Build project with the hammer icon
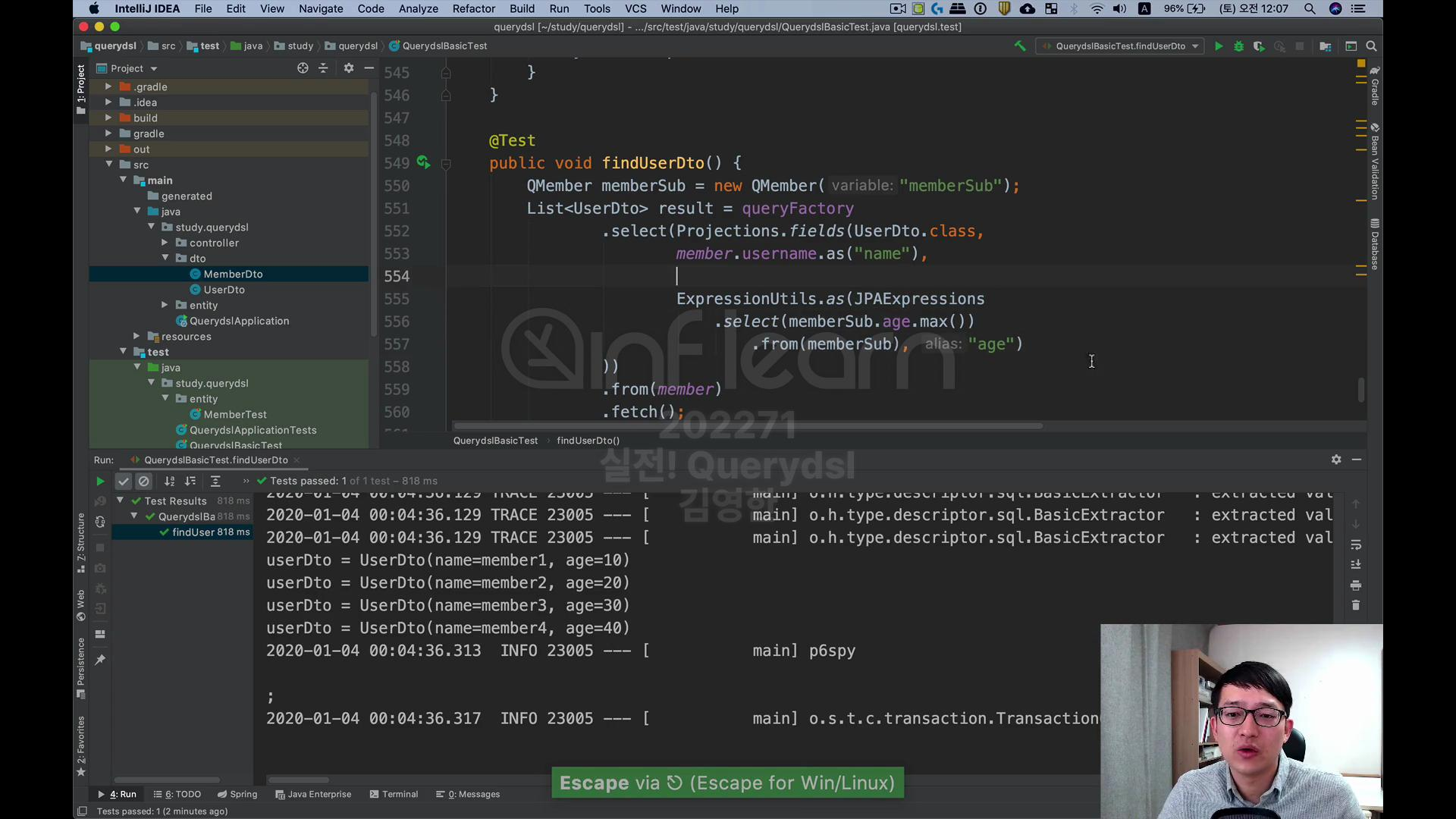Viewport: 1456px width, 819px height. 1020,46
